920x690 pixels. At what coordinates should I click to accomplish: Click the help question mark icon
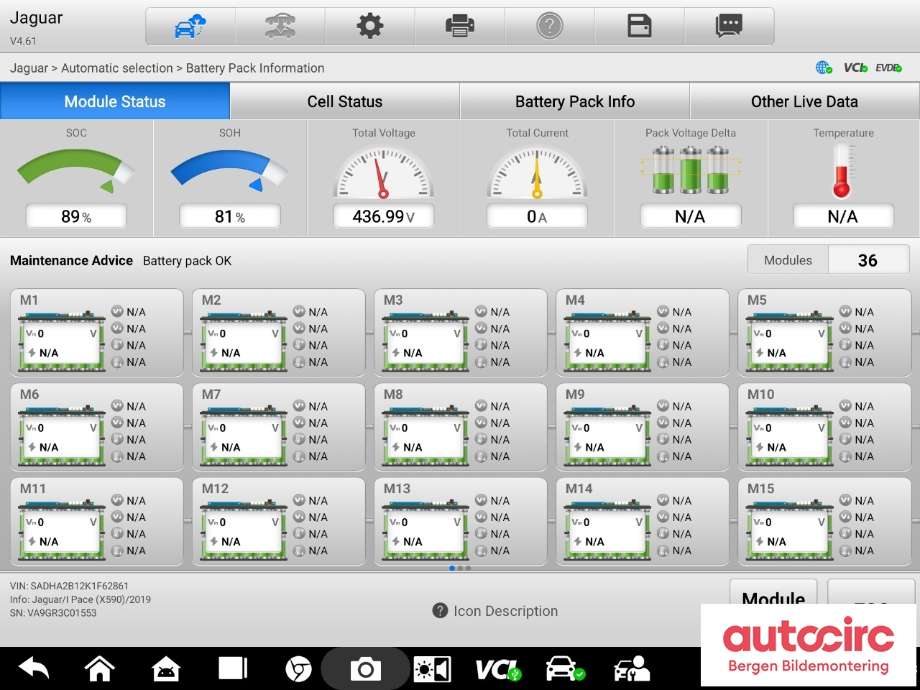tap(549, 26)
